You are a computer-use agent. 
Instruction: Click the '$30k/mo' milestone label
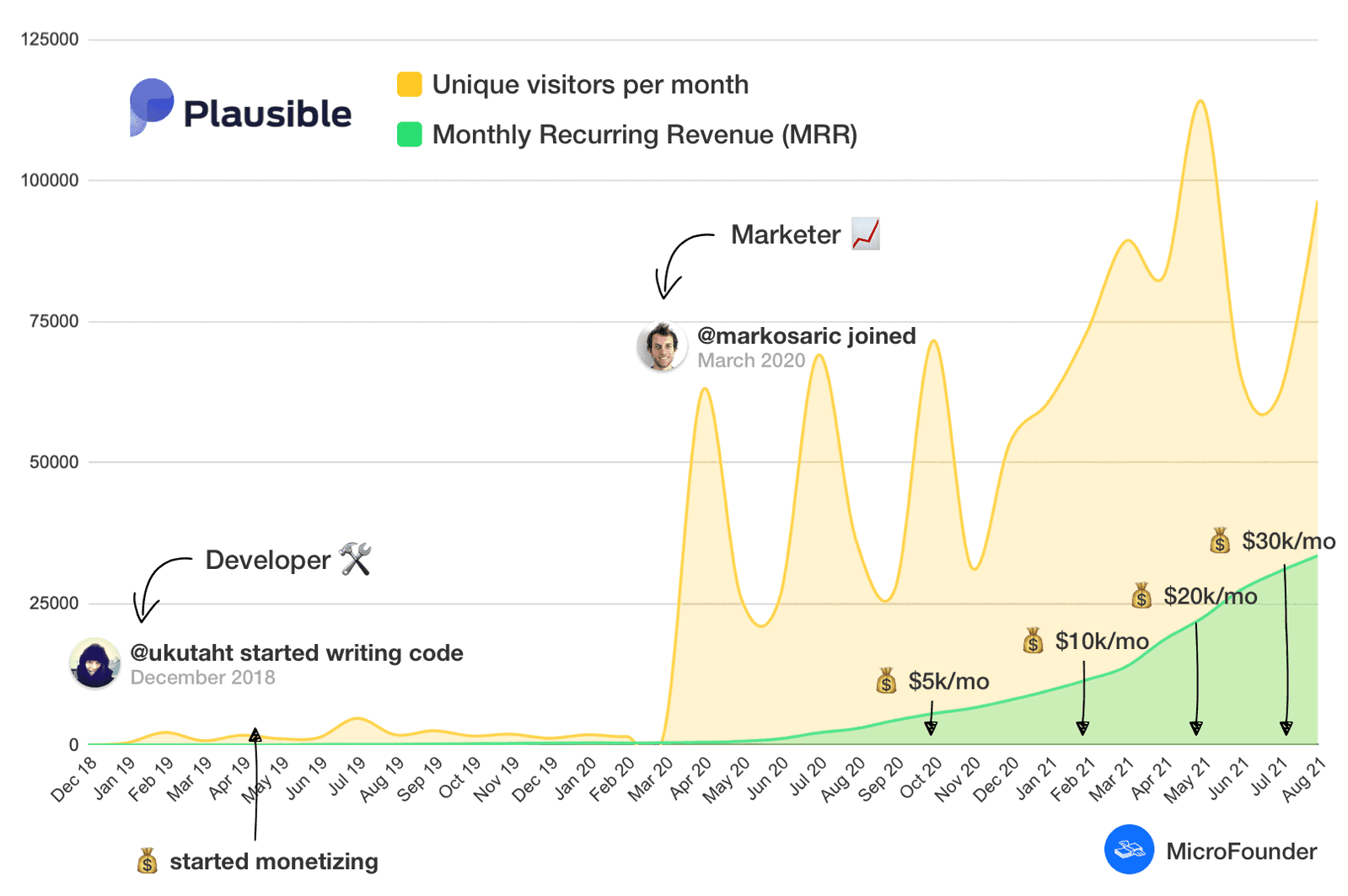pos(1288,541)
